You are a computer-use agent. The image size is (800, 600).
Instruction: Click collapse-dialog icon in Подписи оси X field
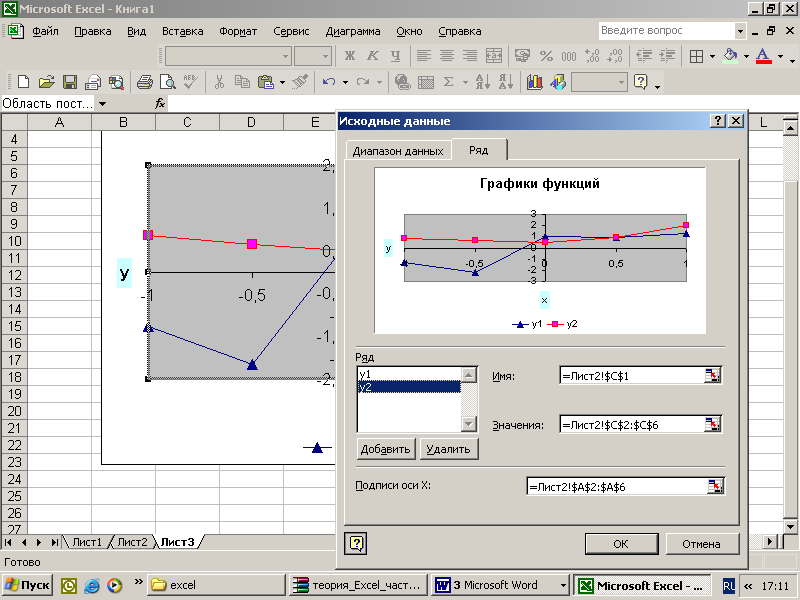tap(715, 486)
